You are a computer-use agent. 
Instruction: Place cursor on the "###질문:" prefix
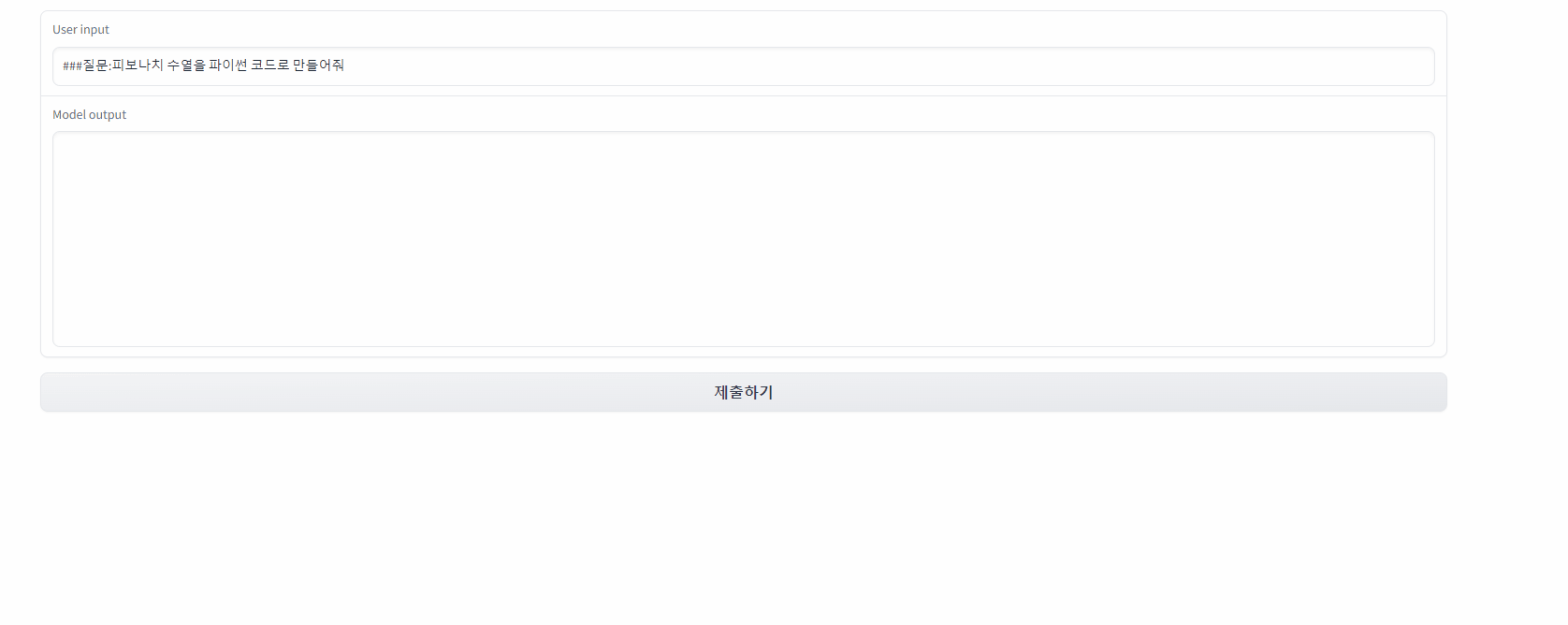pos(86,65)
